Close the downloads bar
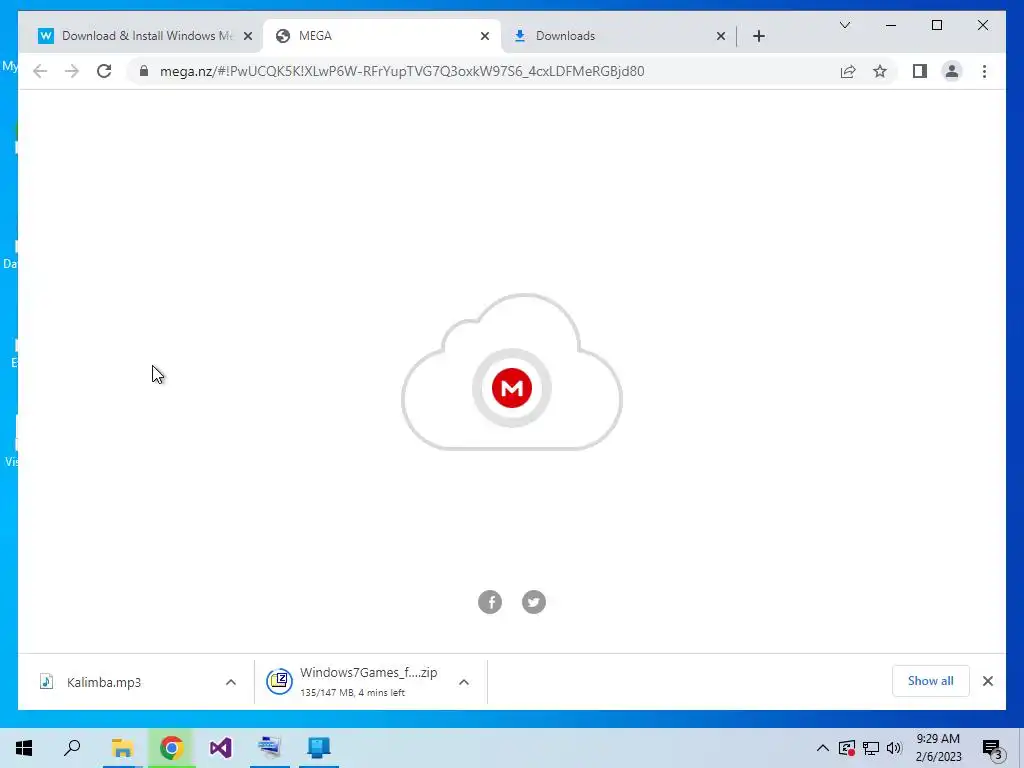Image resolution: width=1024 pixels, height=768 pixels. [x=987, y=681]
